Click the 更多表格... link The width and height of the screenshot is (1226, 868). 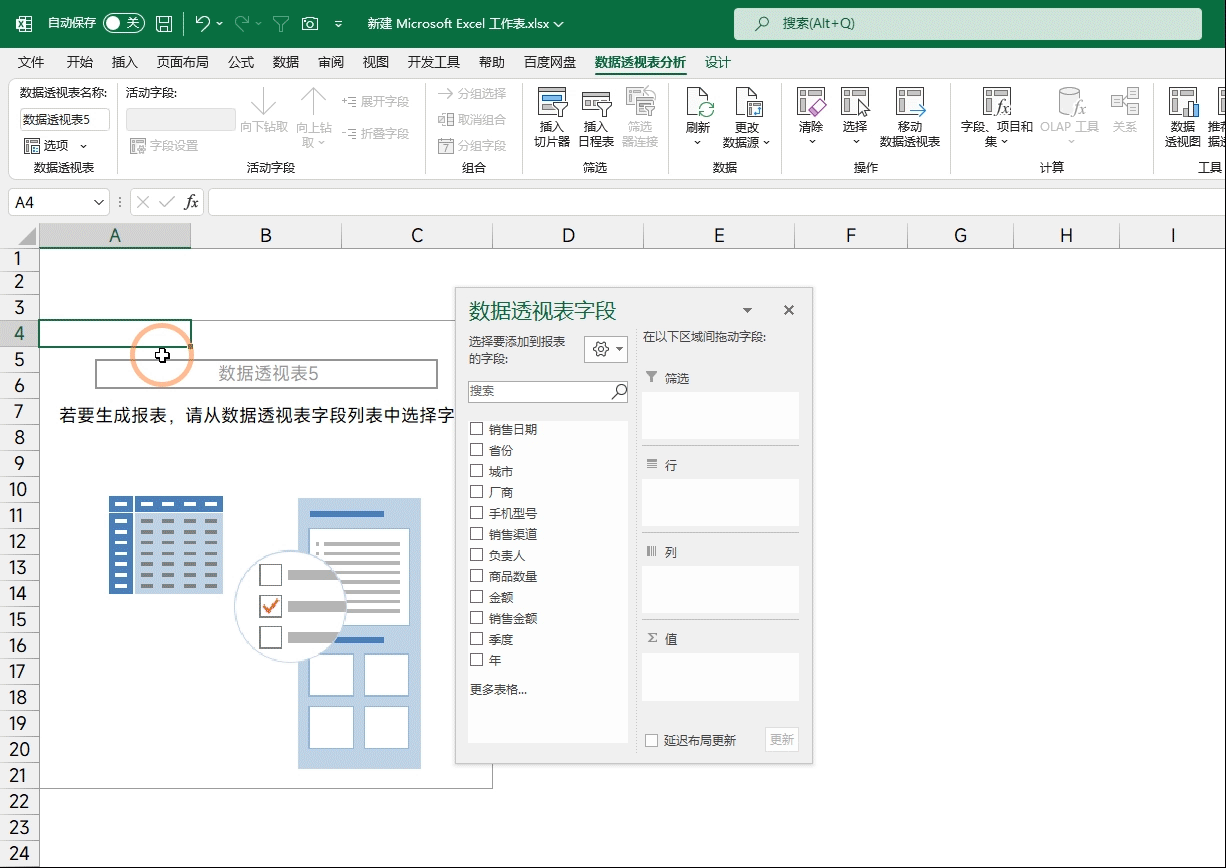pyautogui.click(x=498, y=689)
